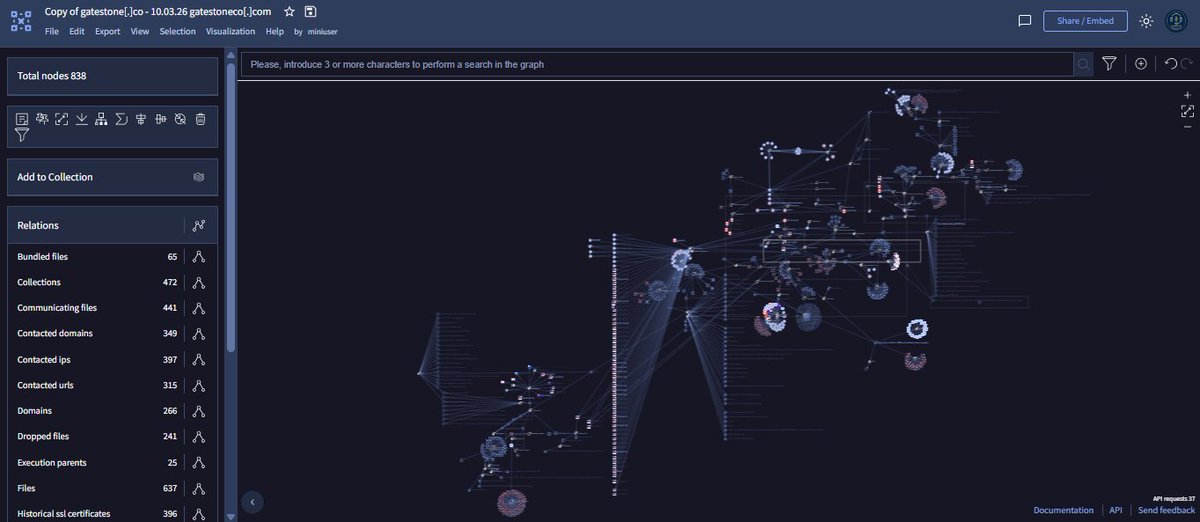Click the graph title text
This screenshot has height=522, width=1200.
158,11
